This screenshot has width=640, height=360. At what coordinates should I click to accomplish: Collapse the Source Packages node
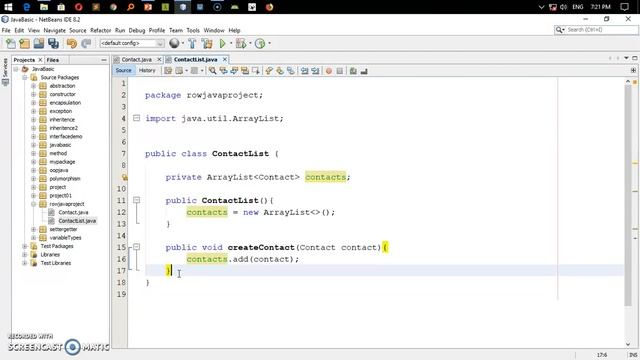coord(24,77)
